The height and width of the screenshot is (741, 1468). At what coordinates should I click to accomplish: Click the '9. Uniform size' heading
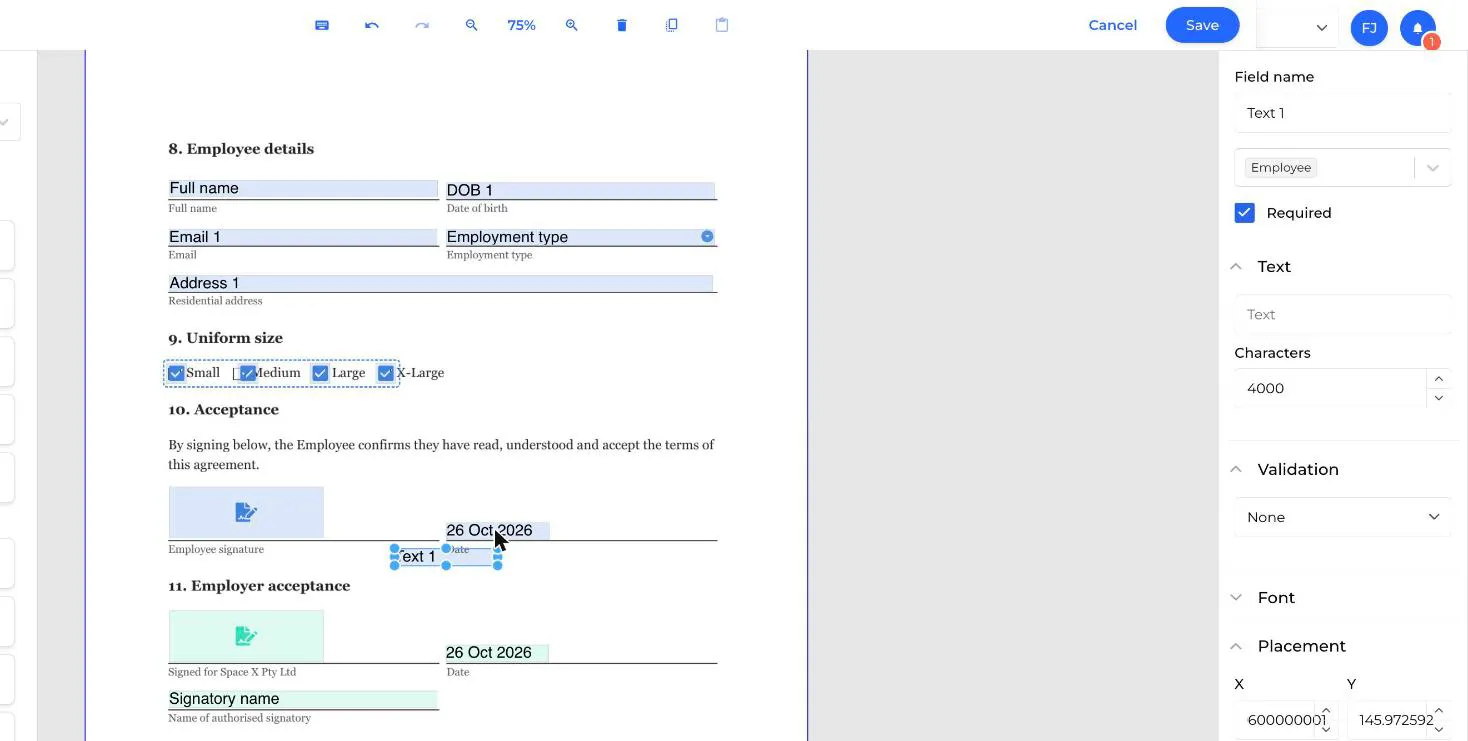[225, 338]
